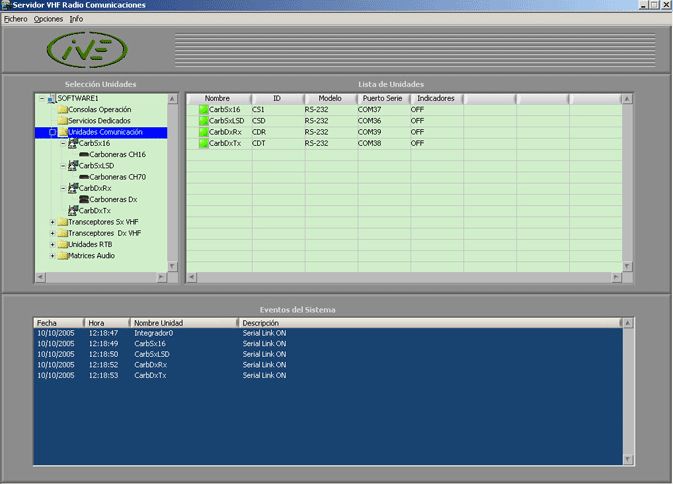Click the CarbSxLSD unit icon in tree

(73, 165)
